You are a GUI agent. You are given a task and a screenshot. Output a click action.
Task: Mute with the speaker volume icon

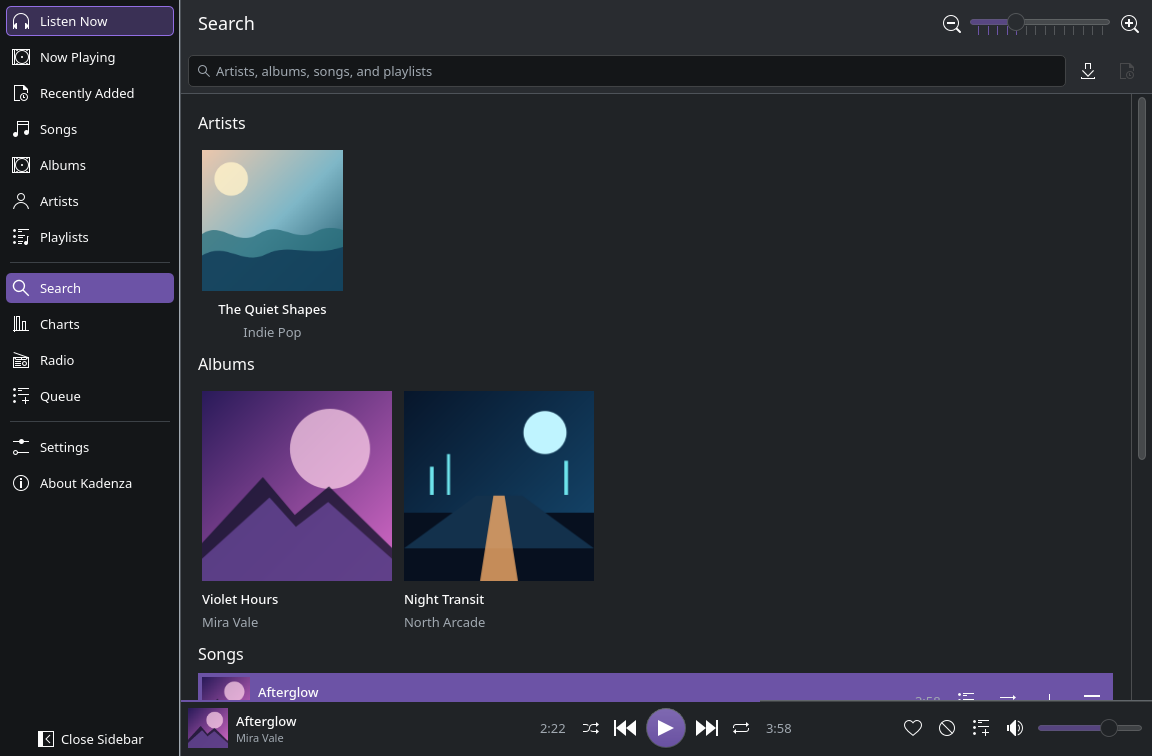point(1015,728)
